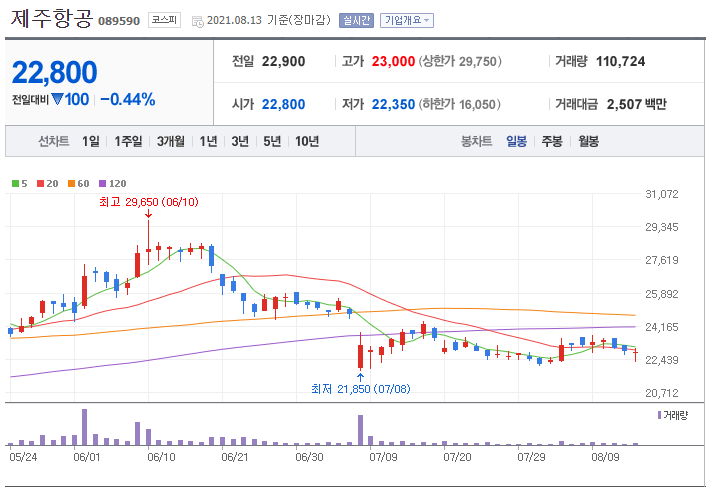Viewport: 706px width, 487px height.
Task: Click the 20,712 price axis label
Action: click(x=661, y=393)
